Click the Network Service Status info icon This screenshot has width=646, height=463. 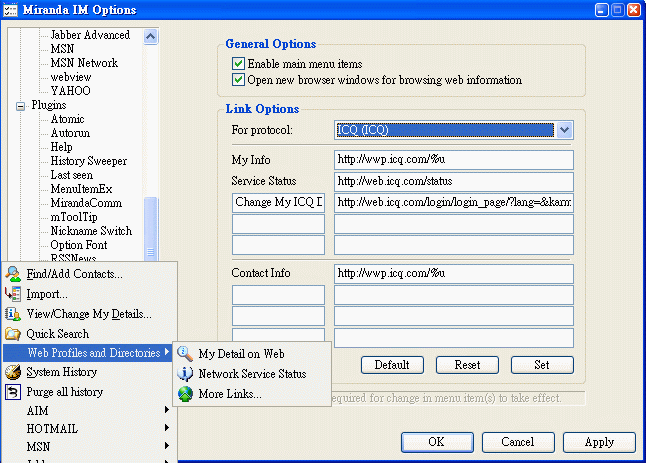[185, 374]
